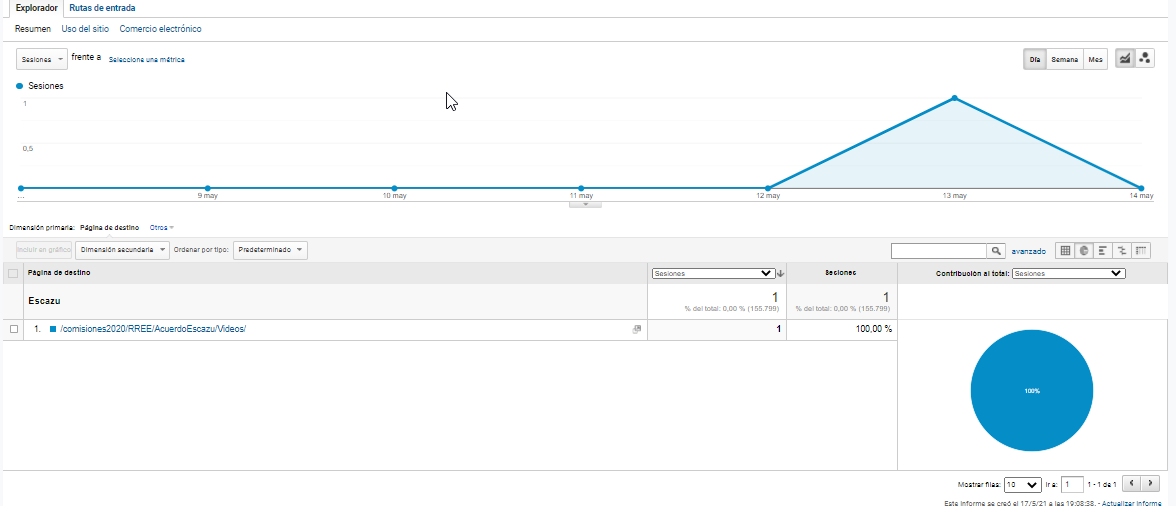Set chart granularity to Semana
This screenshot has width=1176, height=506.
click(1065, 59)
